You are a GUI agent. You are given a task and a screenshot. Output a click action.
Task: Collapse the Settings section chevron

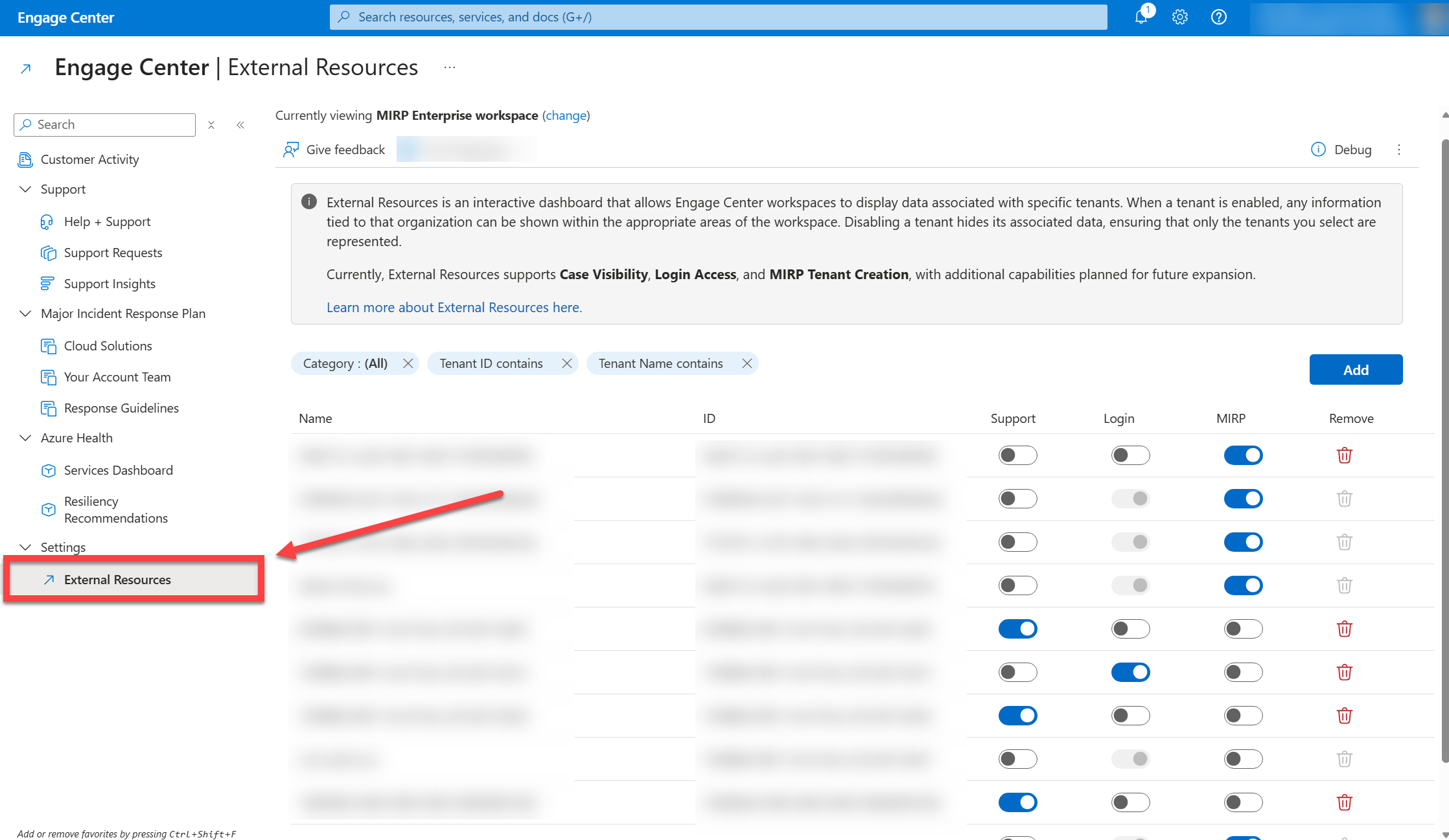coord(25,547)
